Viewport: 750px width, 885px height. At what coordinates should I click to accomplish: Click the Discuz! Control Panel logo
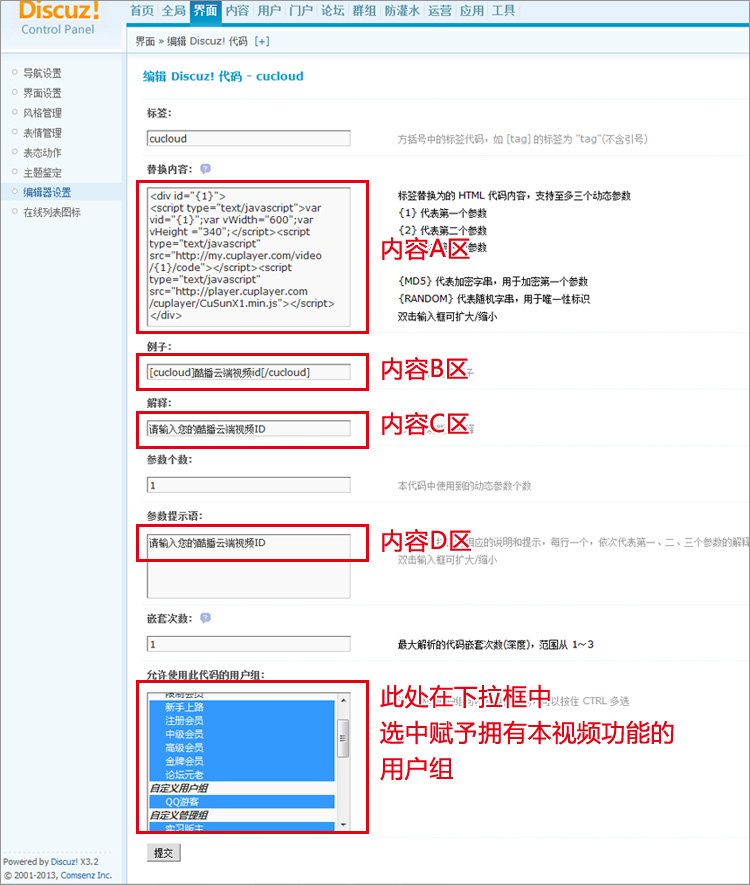click(x=60, y=18)
